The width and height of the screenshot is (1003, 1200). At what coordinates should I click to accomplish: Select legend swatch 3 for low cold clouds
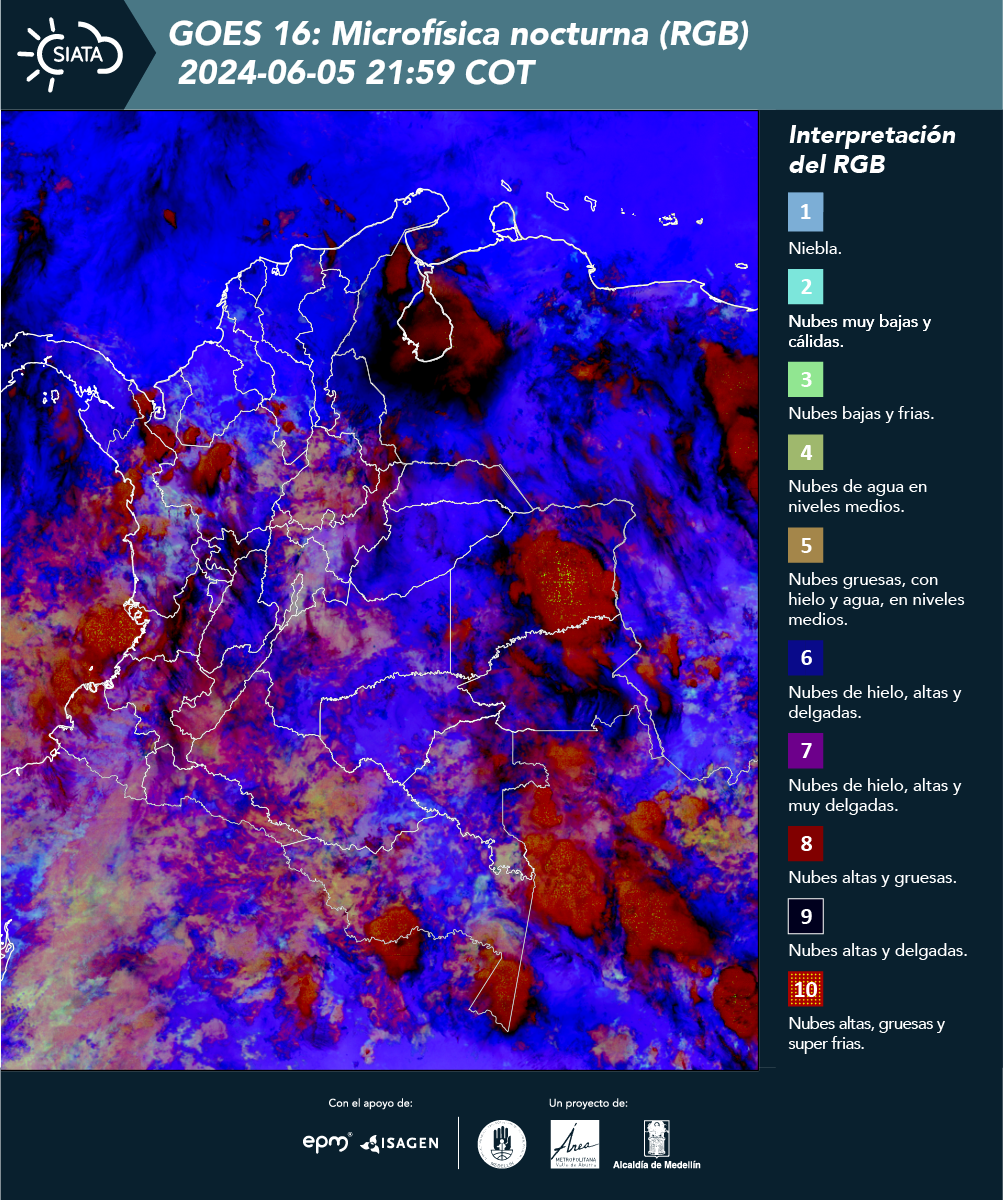pyautogui.click(x=805, y=379)
